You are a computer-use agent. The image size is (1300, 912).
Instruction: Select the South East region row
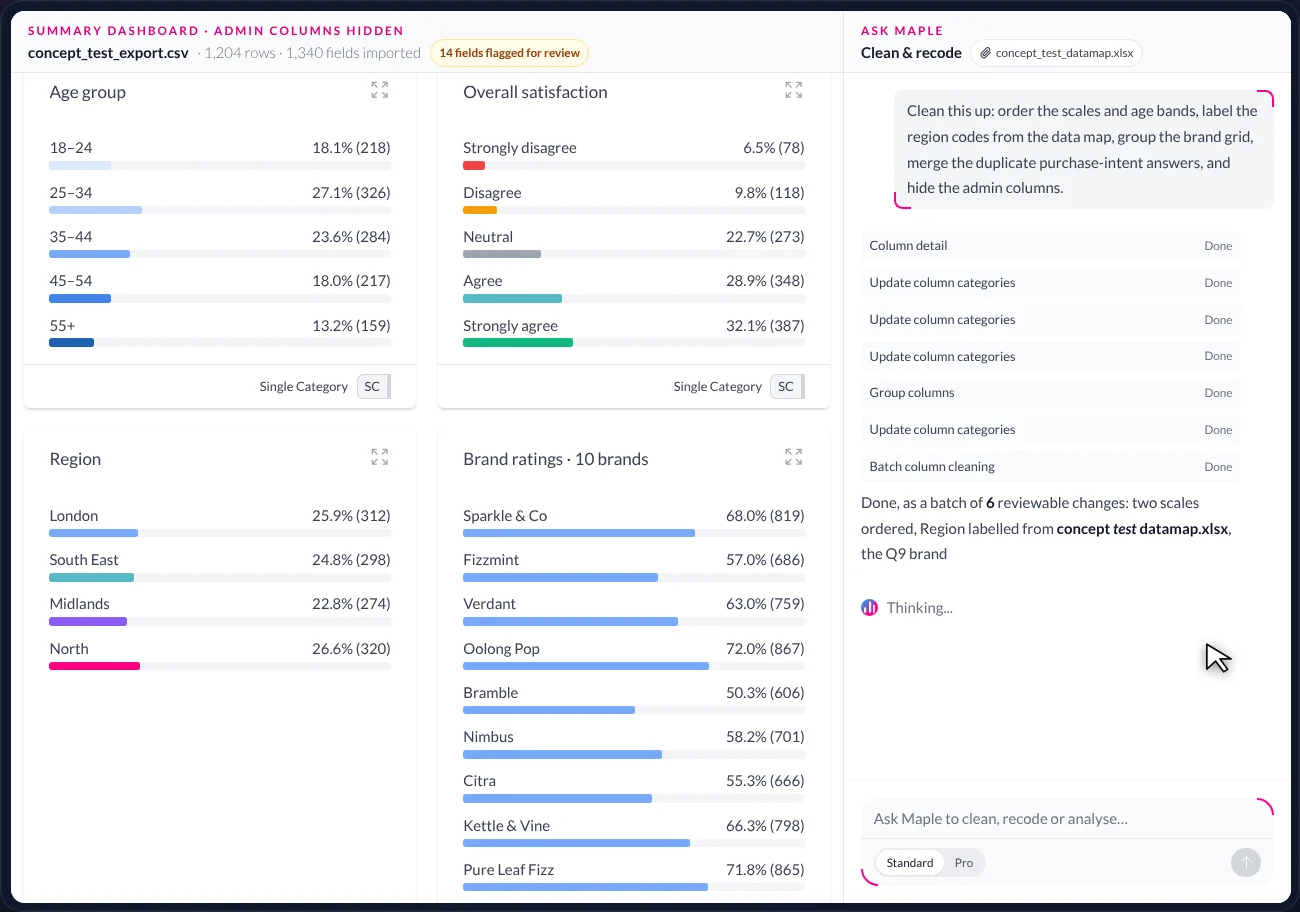pyautogui.click(x=220, y=567)
